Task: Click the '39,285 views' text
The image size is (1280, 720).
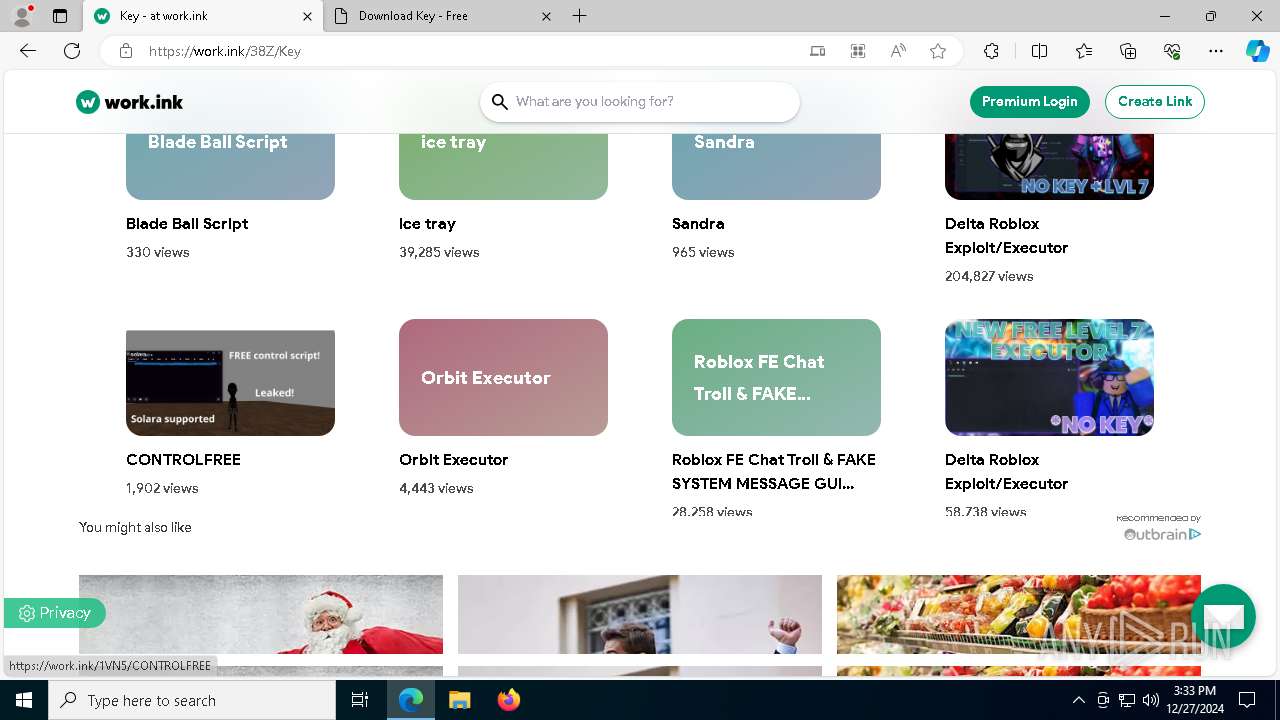Action: (x=439, y=252)
